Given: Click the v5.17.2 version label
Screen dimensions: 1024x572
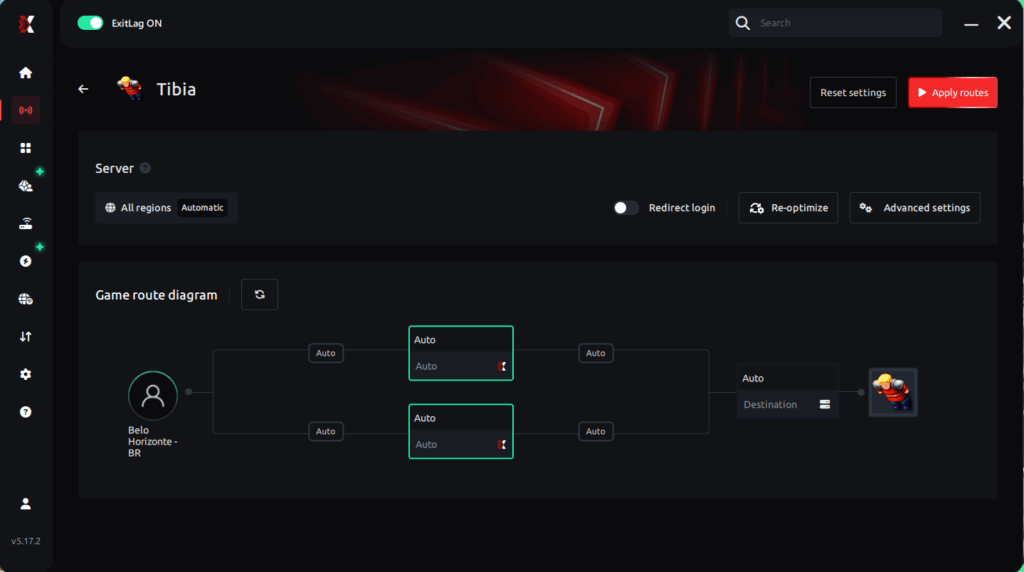Looking at the screenshot, I should click(25, 541).
